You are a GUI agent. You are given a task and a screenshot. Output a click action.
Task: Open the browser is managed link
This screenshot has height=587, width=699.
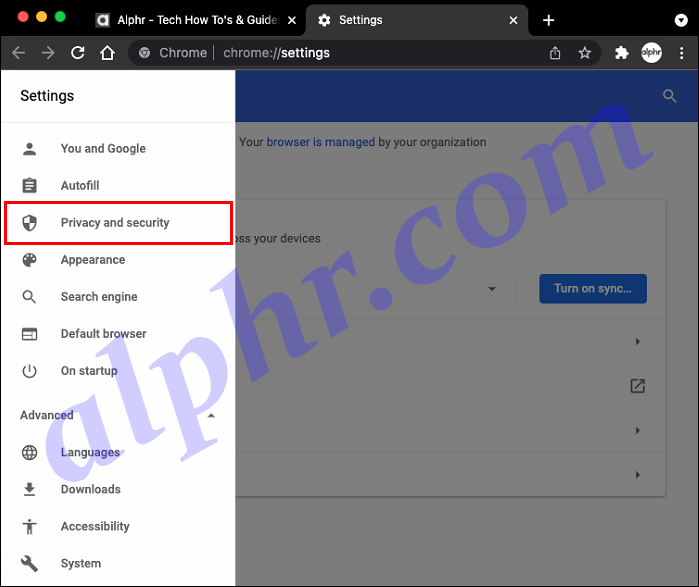(x=321, y=142)
